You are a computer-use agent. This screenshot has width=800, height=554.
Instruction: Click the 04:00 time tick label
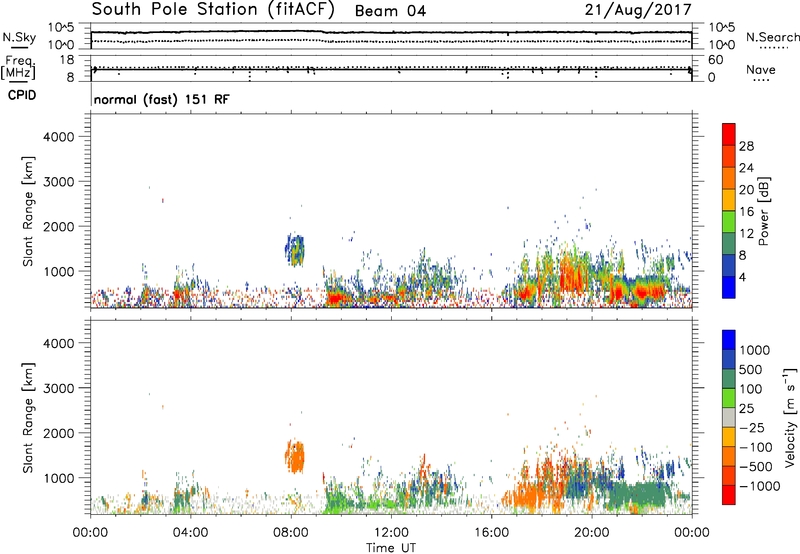pos(191,533)
